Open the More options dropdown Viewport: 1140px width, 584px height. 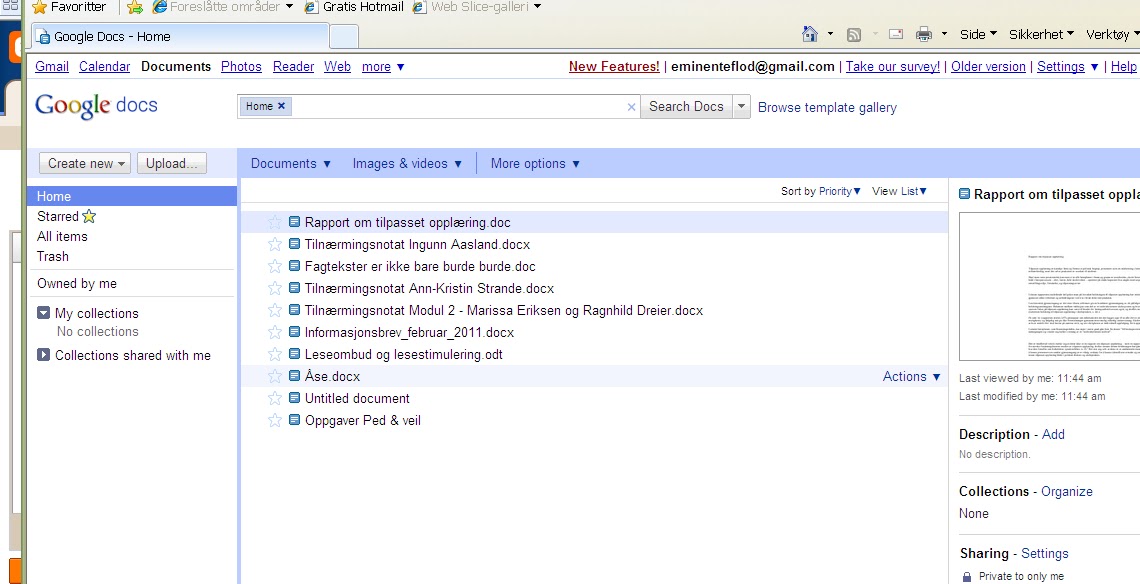click(535, 164)
